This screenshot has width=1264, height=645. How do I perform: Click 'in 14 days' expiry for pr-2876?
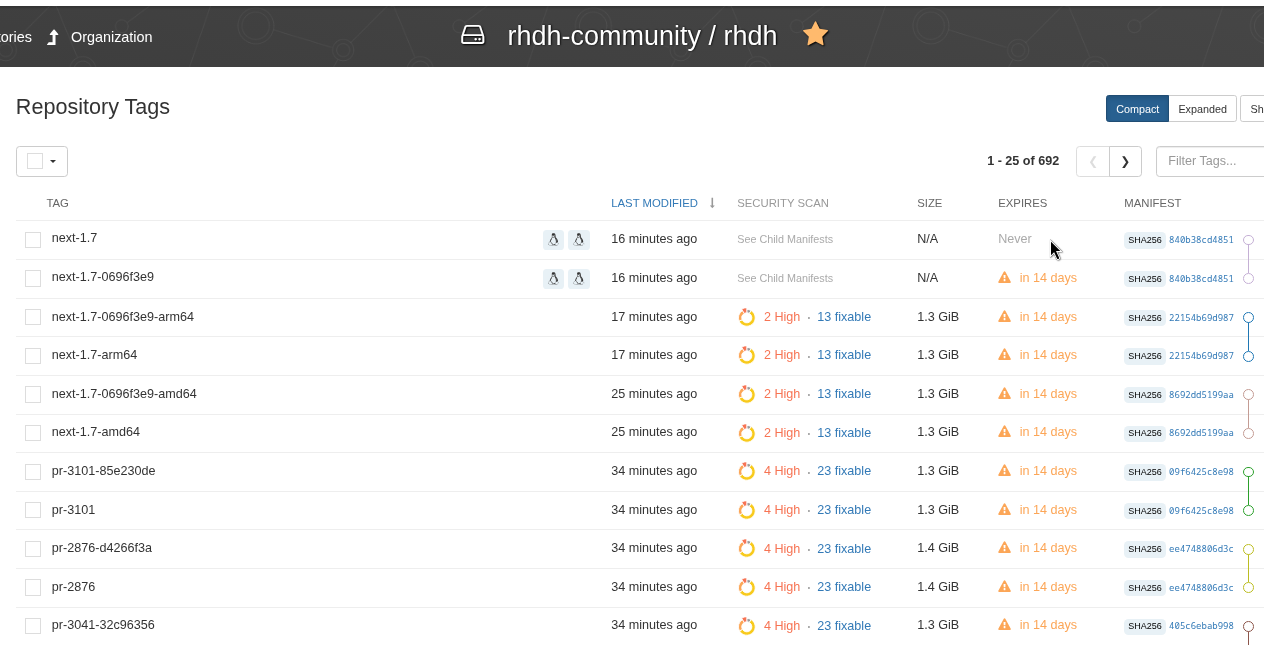(1048, 586)
